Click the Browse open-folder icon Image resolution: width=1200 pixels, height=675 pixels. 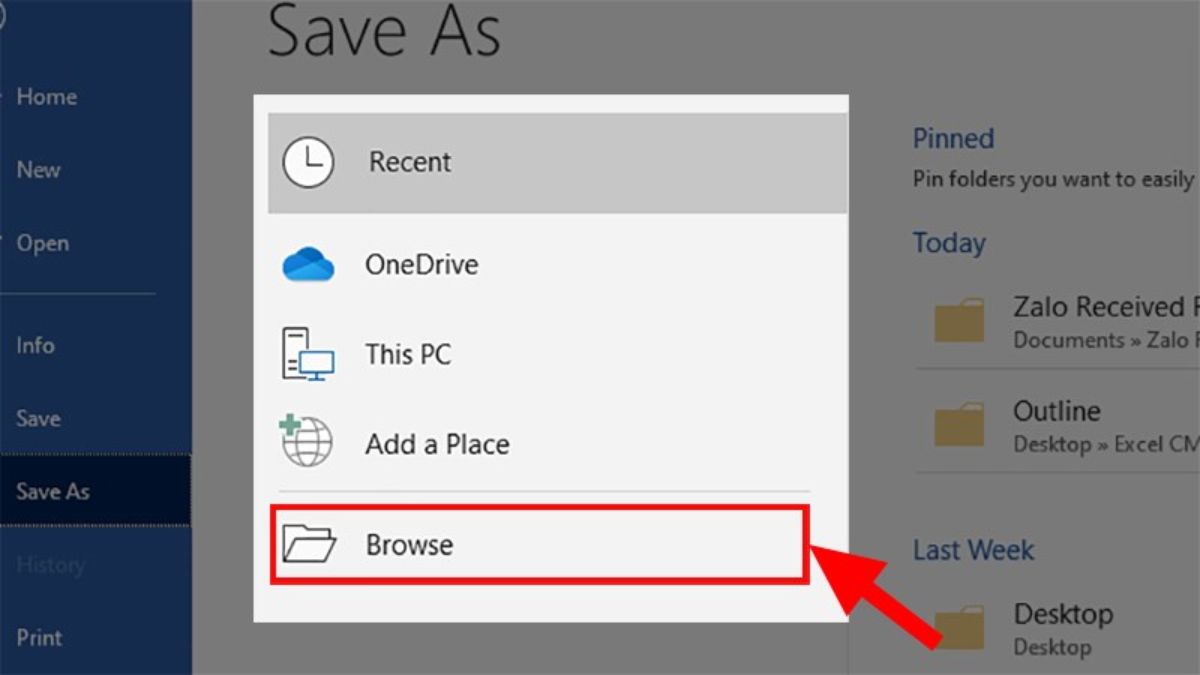point(309,545)
